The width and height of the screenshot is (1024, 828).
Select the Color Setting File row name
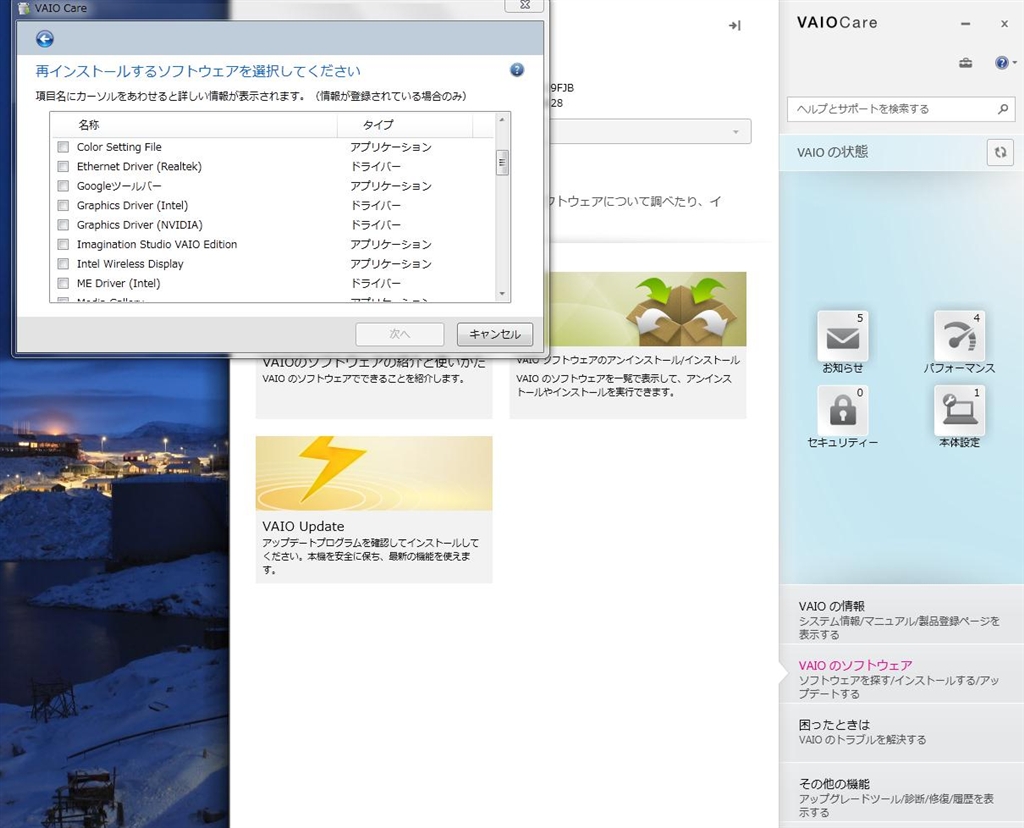(x=119, y=147)
